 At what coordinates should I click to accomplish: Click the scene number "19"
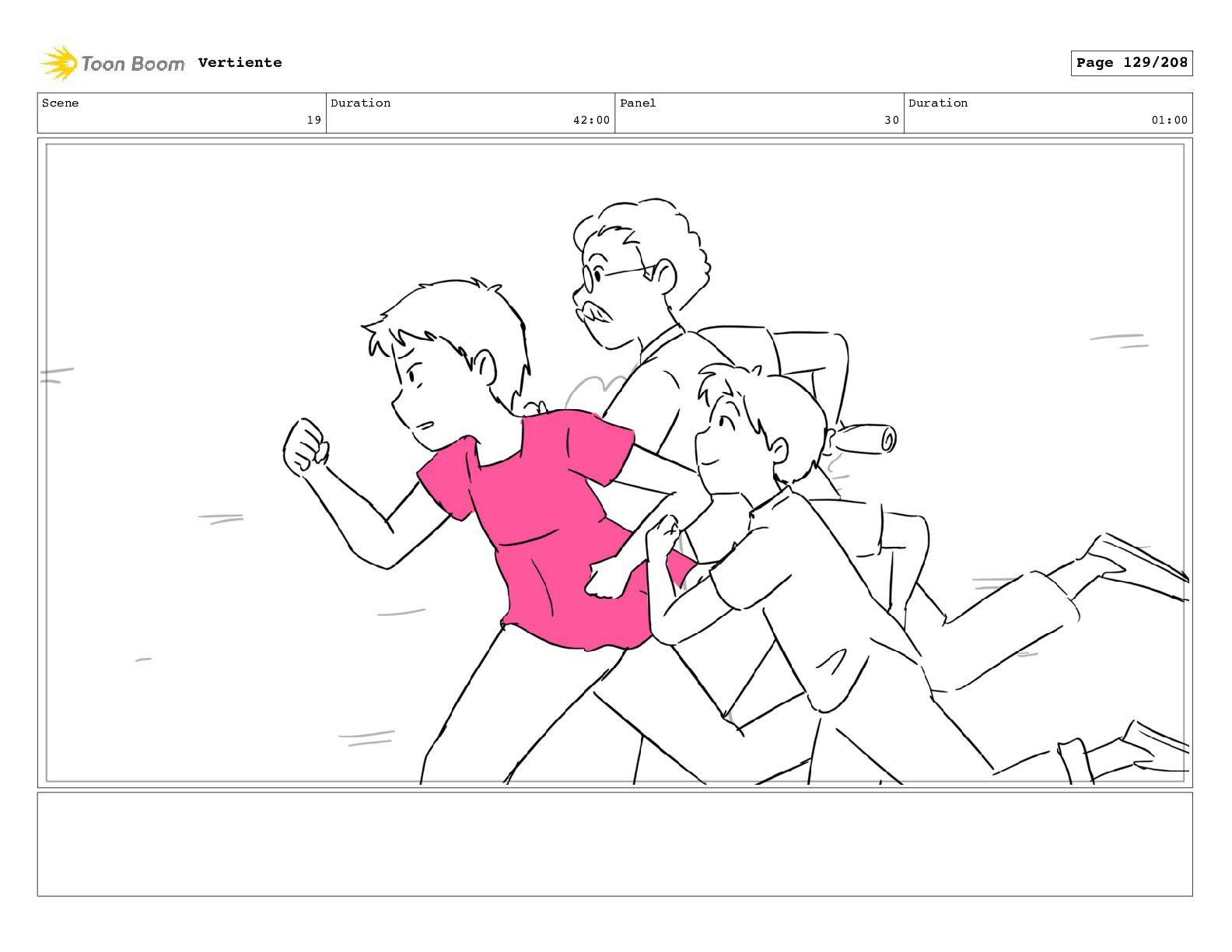pyautogui.click(x=313, y=120)
